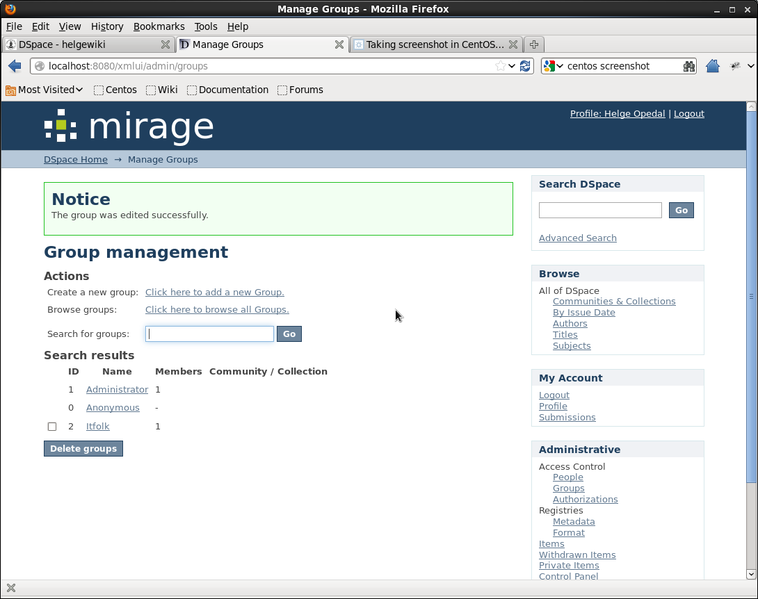Click the Reload page icon in the address bar
The width and height of the screenshot is (758, 599).
point(526,66)
